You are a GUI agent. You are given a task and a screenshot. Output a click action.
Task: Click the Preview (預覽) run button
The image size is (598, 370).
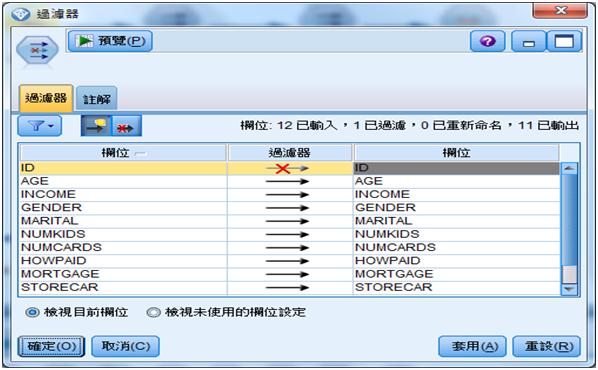(110, 41)
